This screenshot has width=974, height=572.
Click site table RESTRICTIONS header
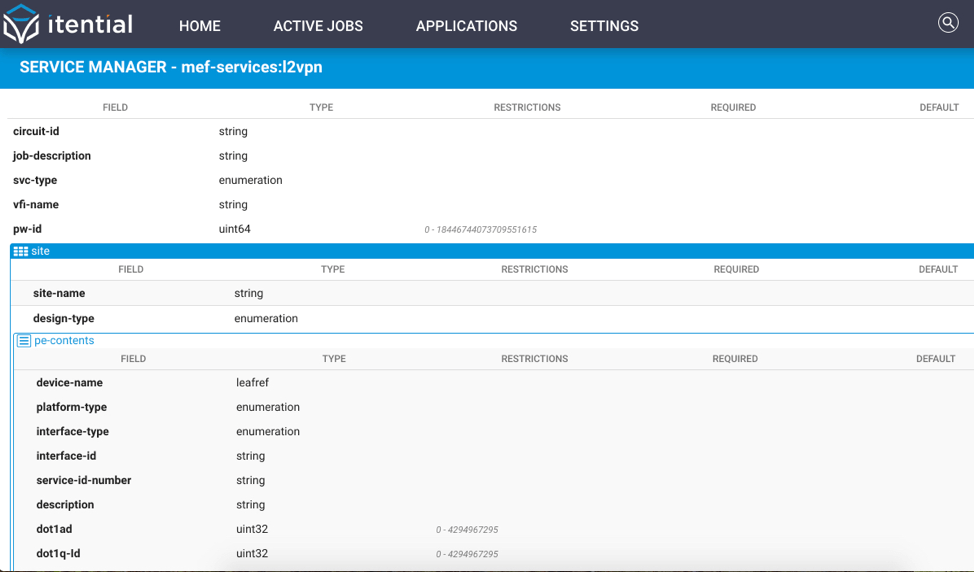(x=535, y=270)
